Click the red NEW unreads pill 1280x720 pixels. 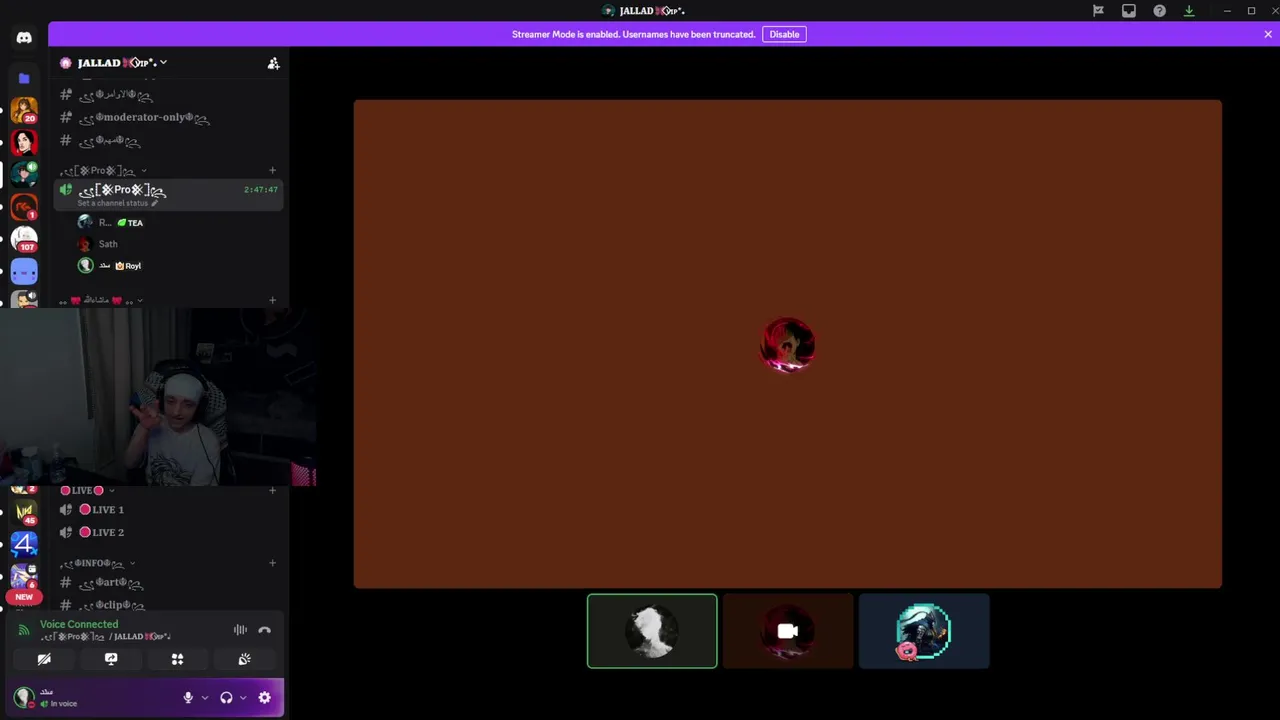[24, 597]
